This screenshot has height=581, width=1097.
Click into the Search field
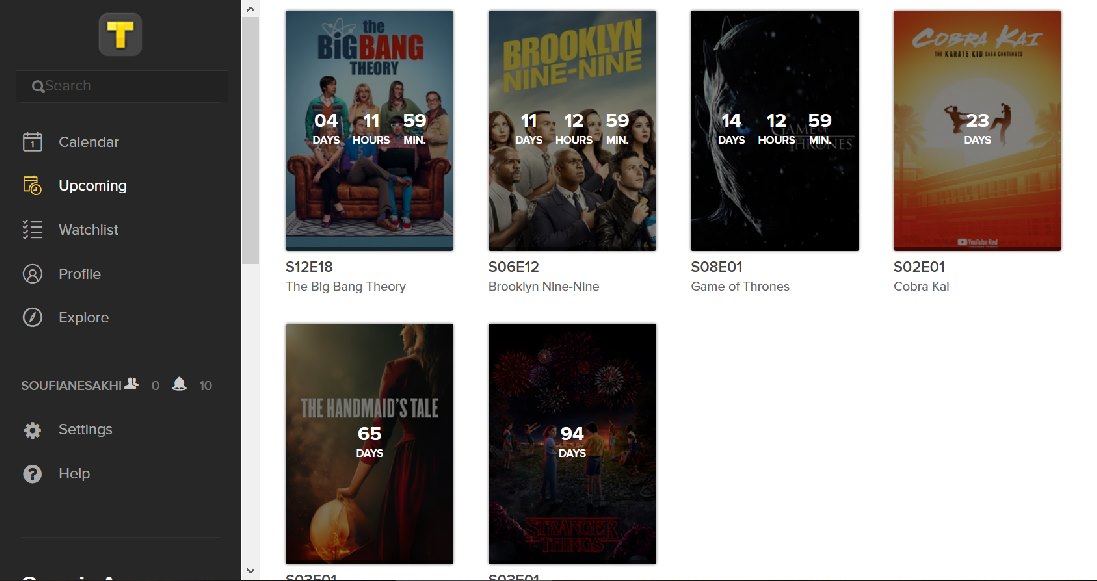122,86
